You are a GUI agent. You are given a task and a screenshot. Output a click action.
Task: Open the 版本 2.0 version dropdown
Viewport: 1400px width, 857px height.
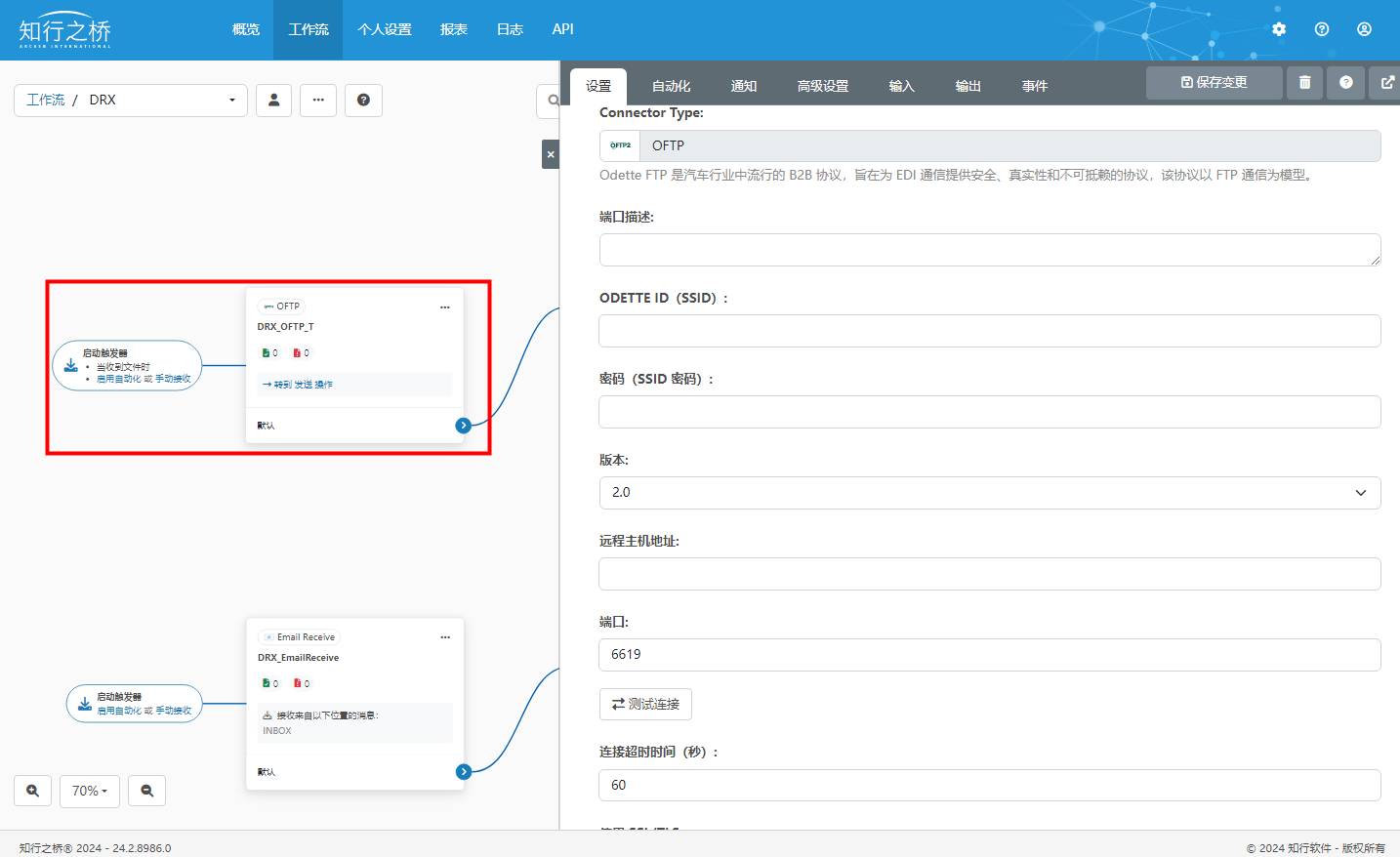[989, 493]
